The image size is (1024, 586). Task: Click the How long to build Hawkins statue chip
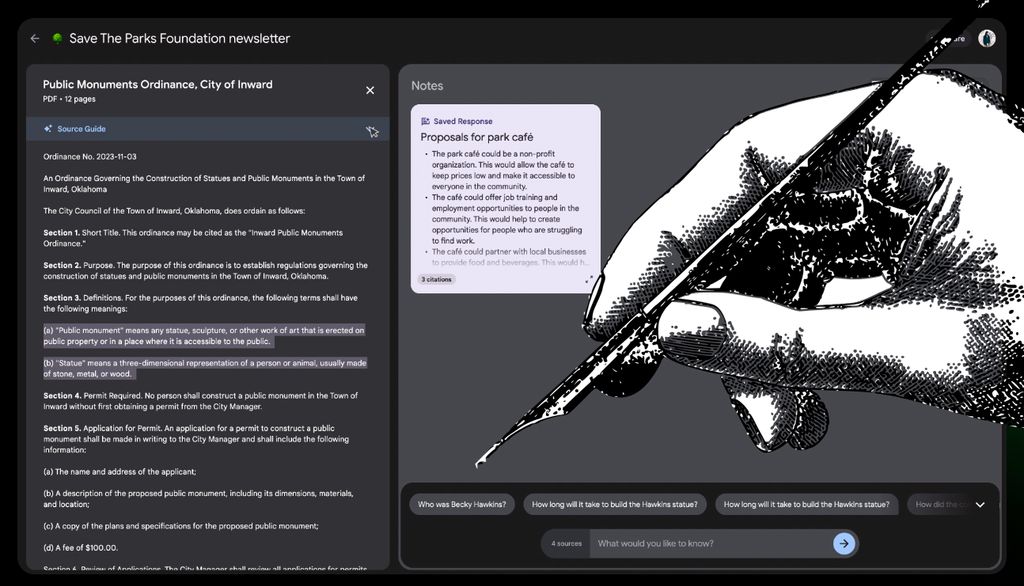(615, 504)
